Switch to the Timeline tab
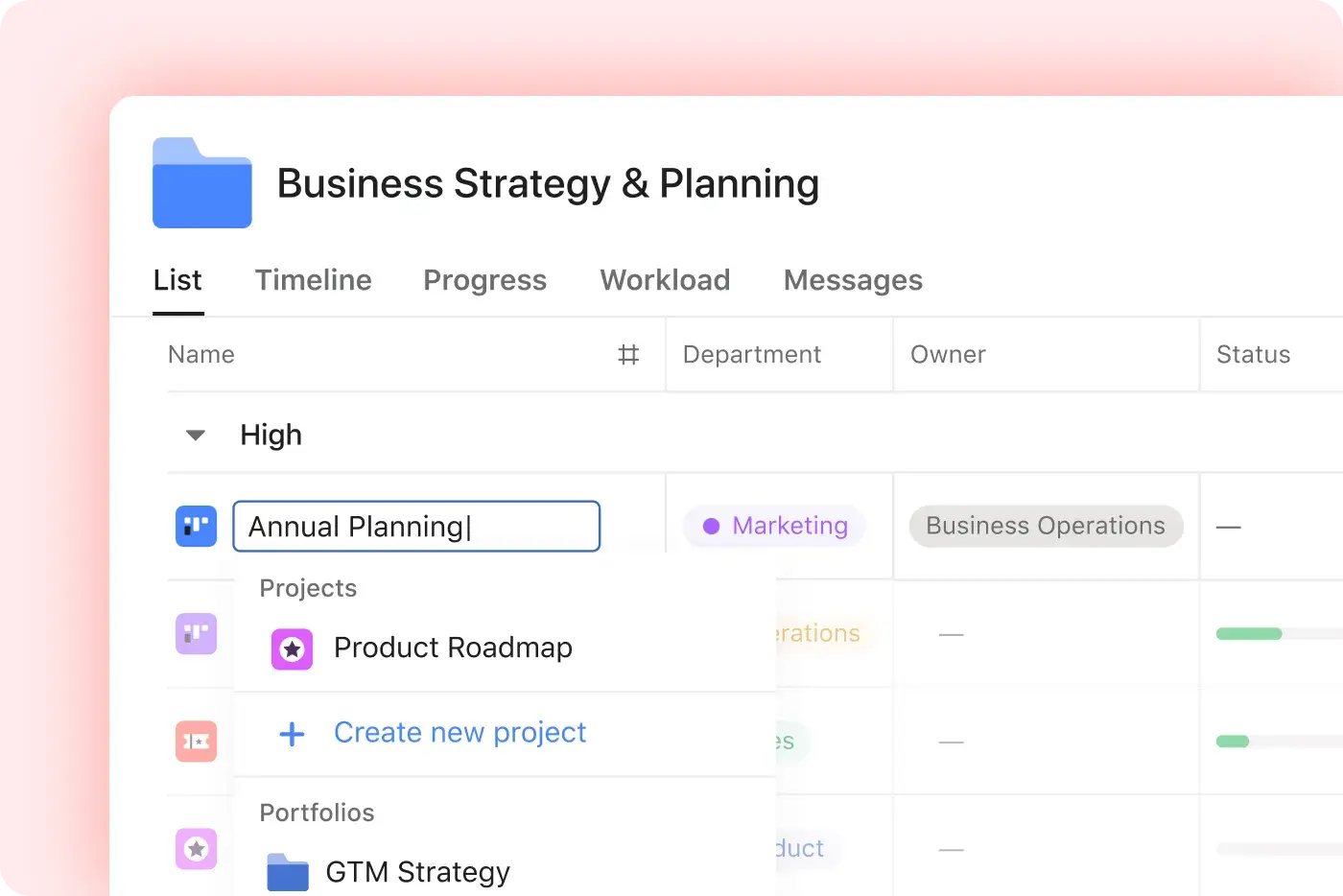Viewport: 1343px width, 896px height. (x=314, y=280)
